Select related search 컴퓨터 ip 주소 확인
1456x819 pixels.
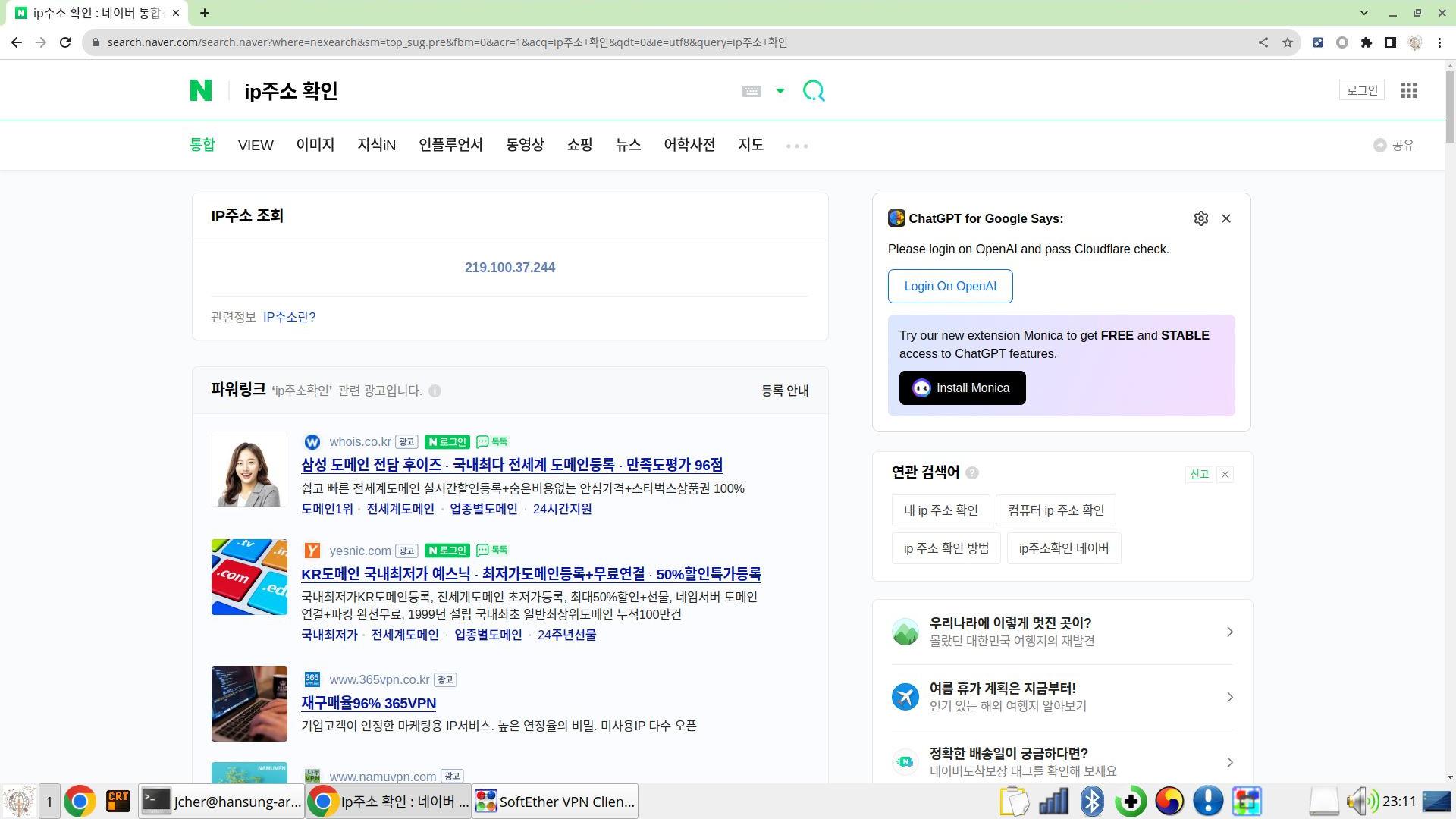pos(1056,510)
